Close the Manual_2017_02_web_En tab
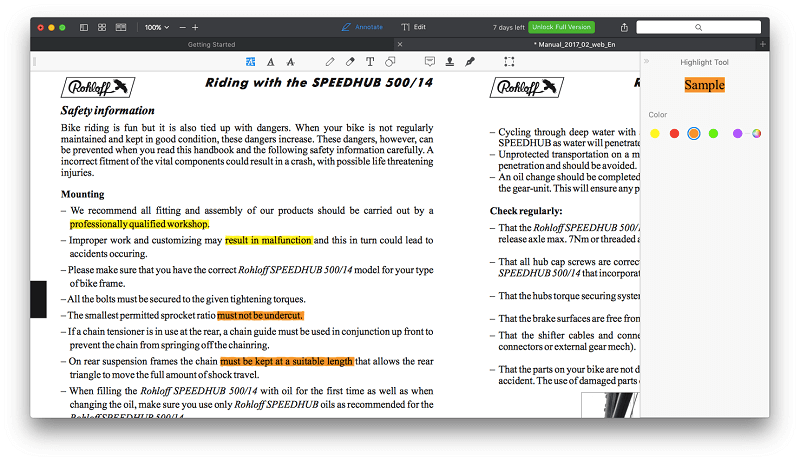The width and height of the screenshot is (800, 461). pos(400,44)
